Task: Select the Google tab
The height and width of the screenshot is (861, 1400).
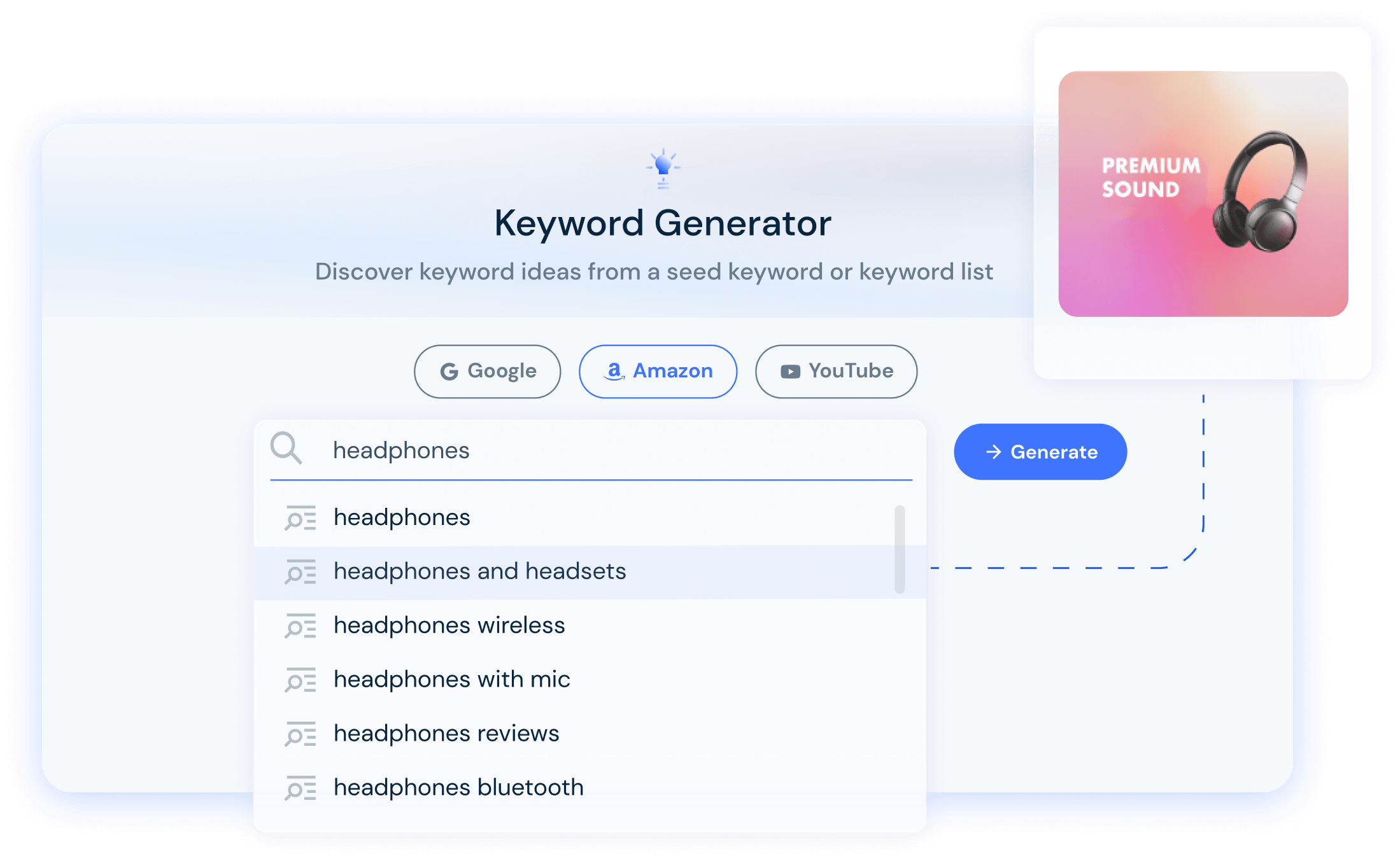Action: pos(486,371)
